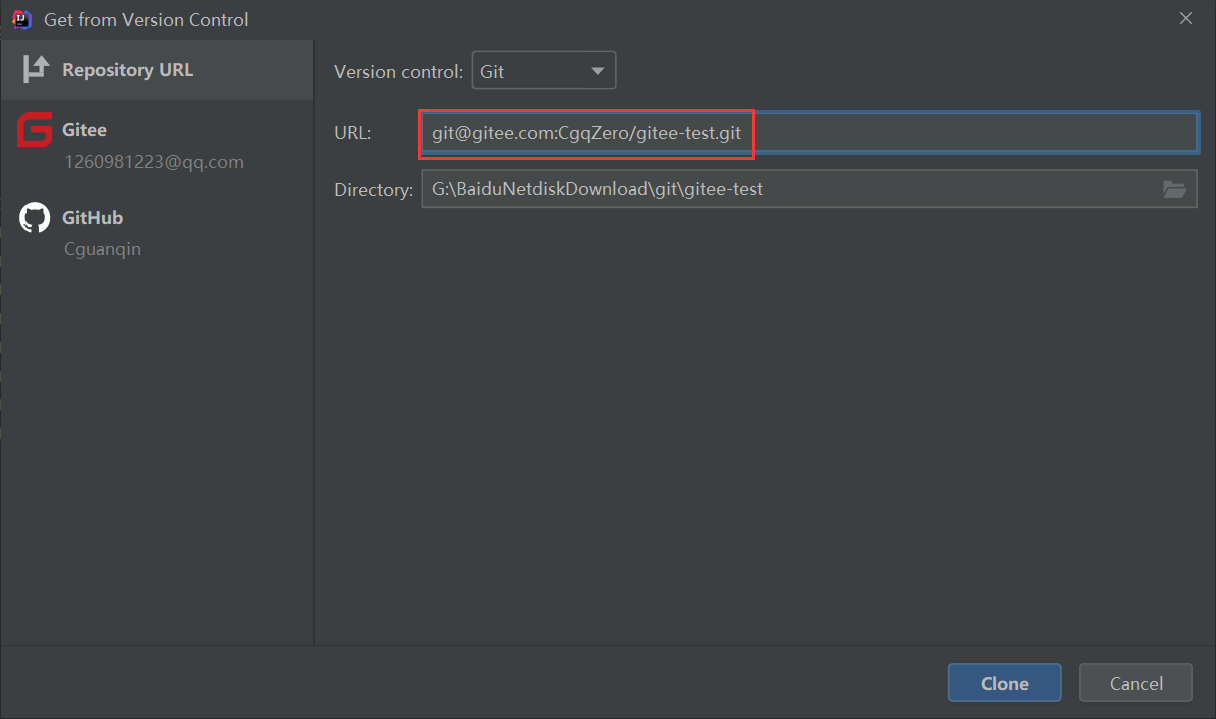Switch to the Gitee section
The image size is (1216, 719).
click(x=84, y=130)
